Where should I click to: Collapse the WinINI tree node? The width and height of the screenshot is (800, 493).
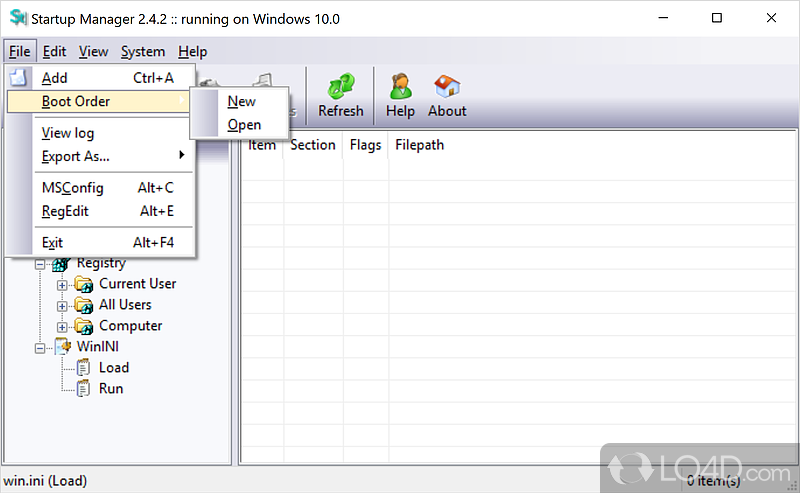tap(40, 349)
